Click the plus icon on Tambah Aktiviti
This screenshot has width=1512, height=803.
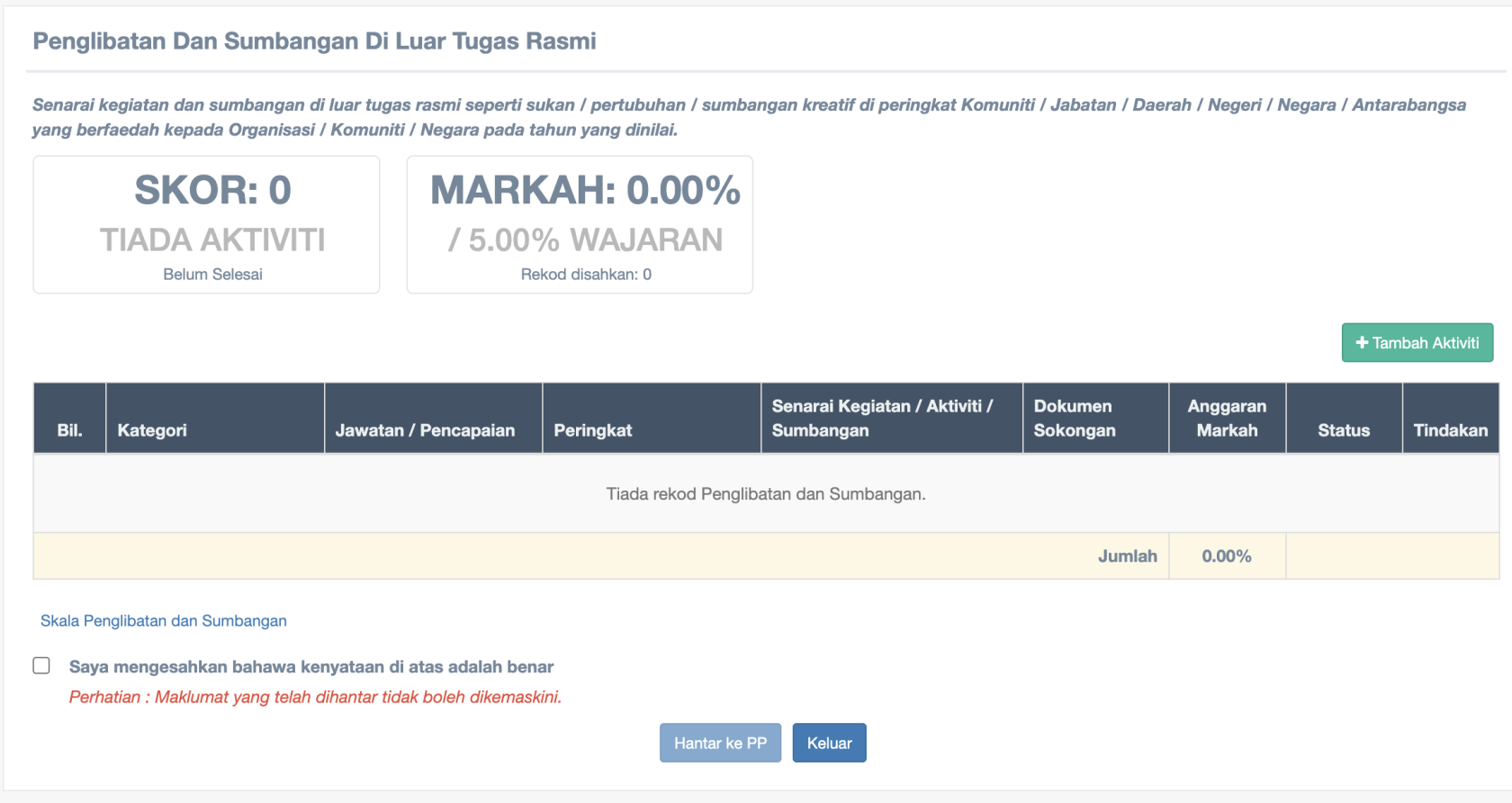[1362, 343]
